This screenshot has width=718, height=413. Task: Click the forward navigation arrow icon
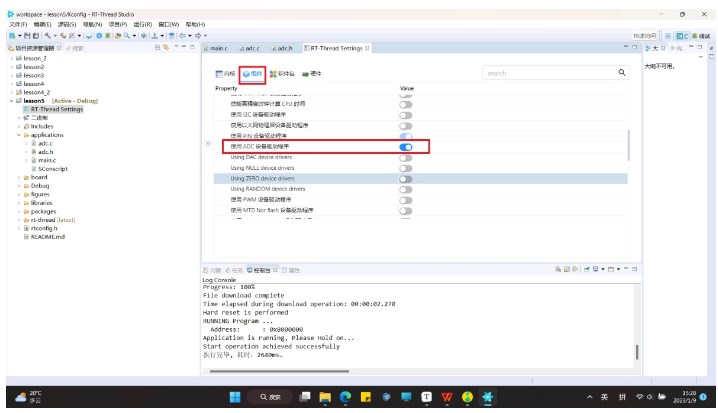(x=198, y=36)
